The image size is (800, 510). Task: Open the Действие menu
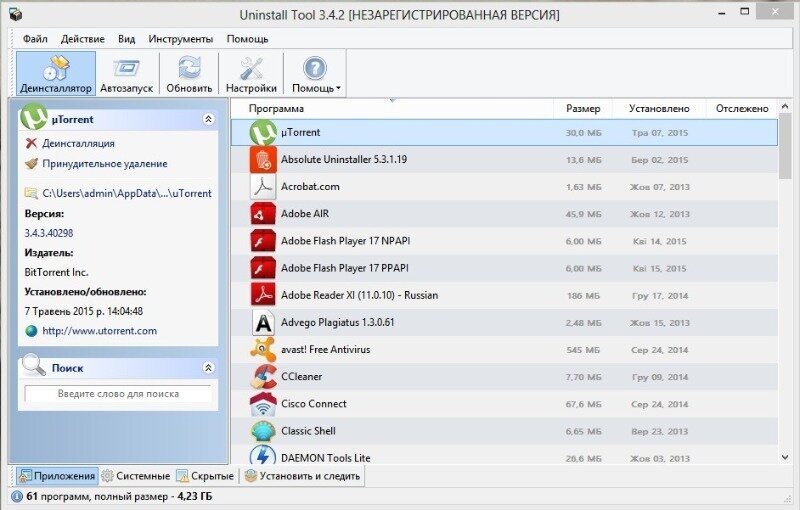83,39
